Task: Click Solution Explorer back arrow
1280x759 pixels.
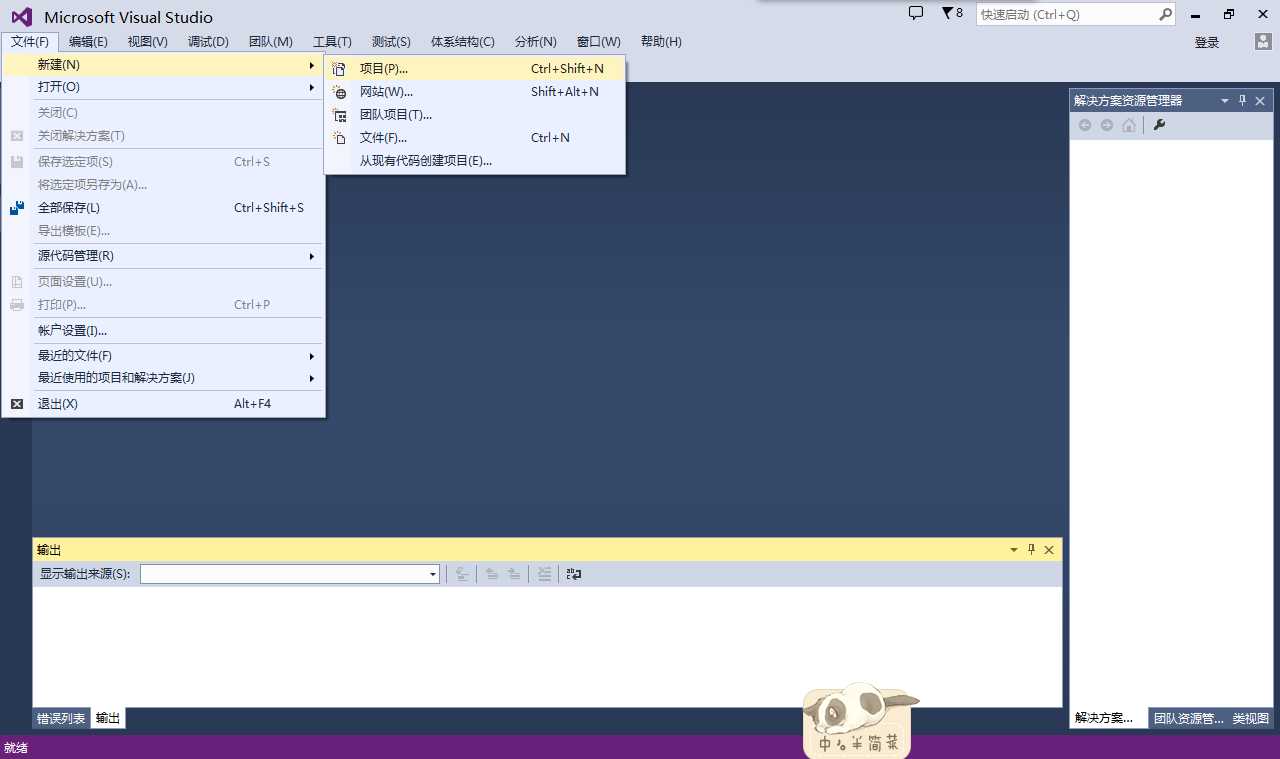Action: coord(1085,125)
